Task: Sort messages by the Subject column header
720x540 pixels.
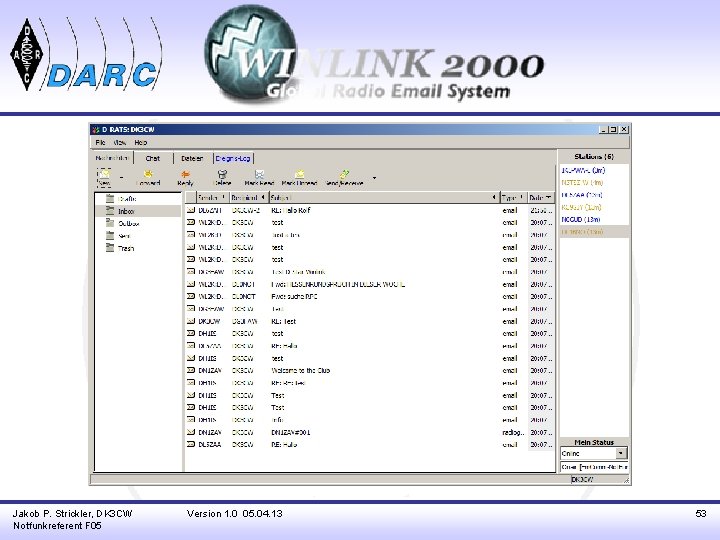Action: [x=384, y=197]
